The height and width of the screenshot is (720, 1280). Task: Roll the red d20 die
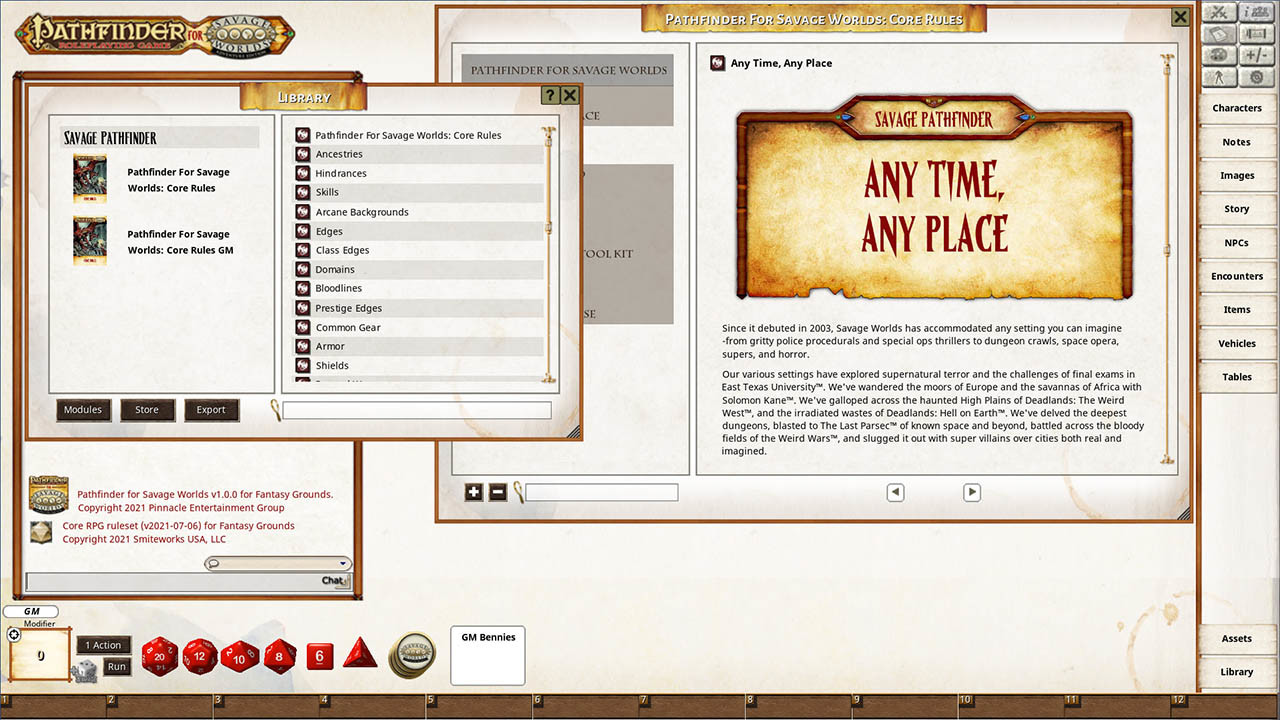pyautogui.click(x=159, y=657)
